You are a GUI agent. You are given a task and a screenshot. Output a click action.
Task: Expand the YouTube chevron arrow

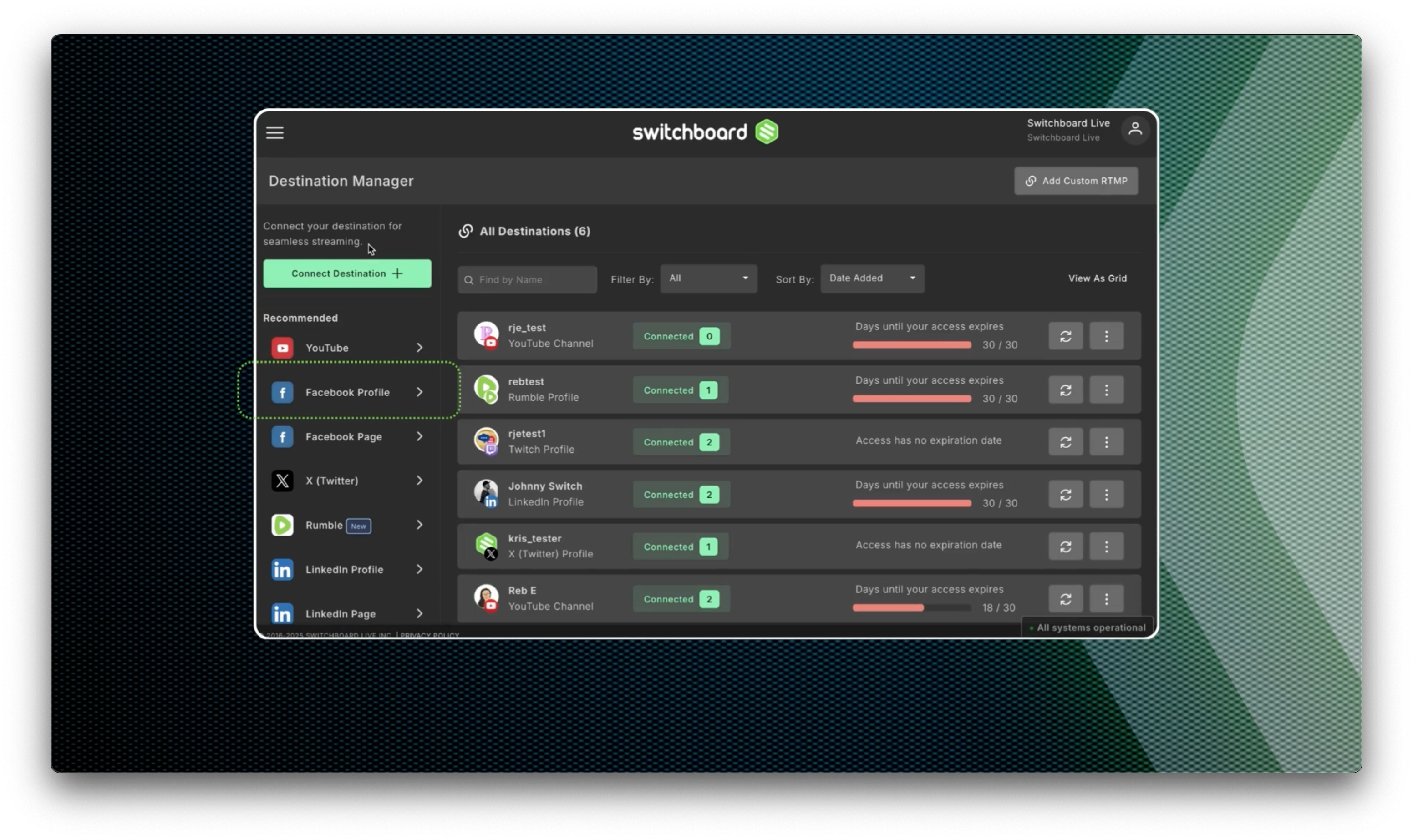pyautogui.click(x=420, y=348)
